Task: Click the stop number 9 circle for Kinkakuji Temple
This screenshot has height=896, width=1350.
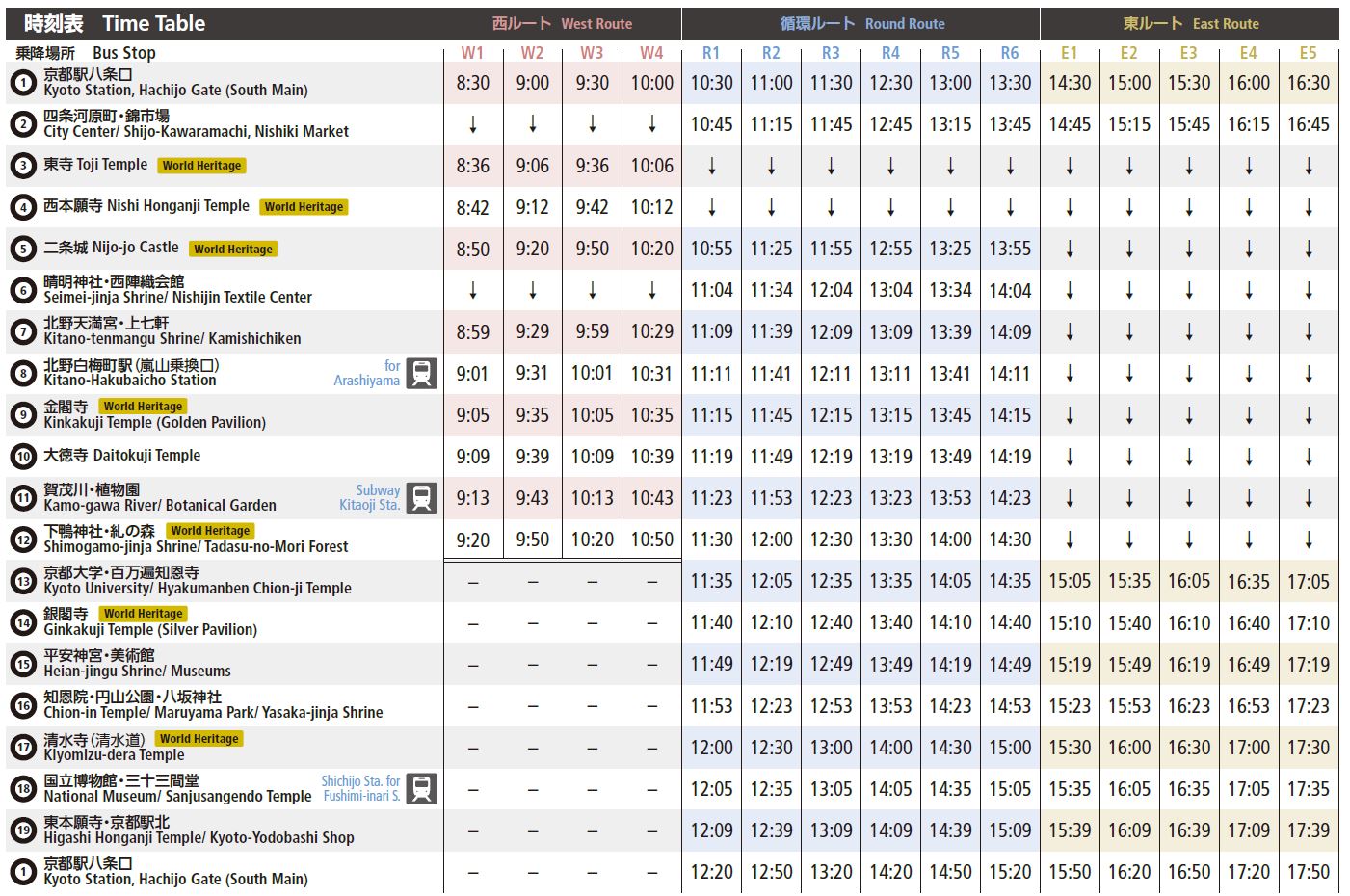Action: tap(23, 414)
